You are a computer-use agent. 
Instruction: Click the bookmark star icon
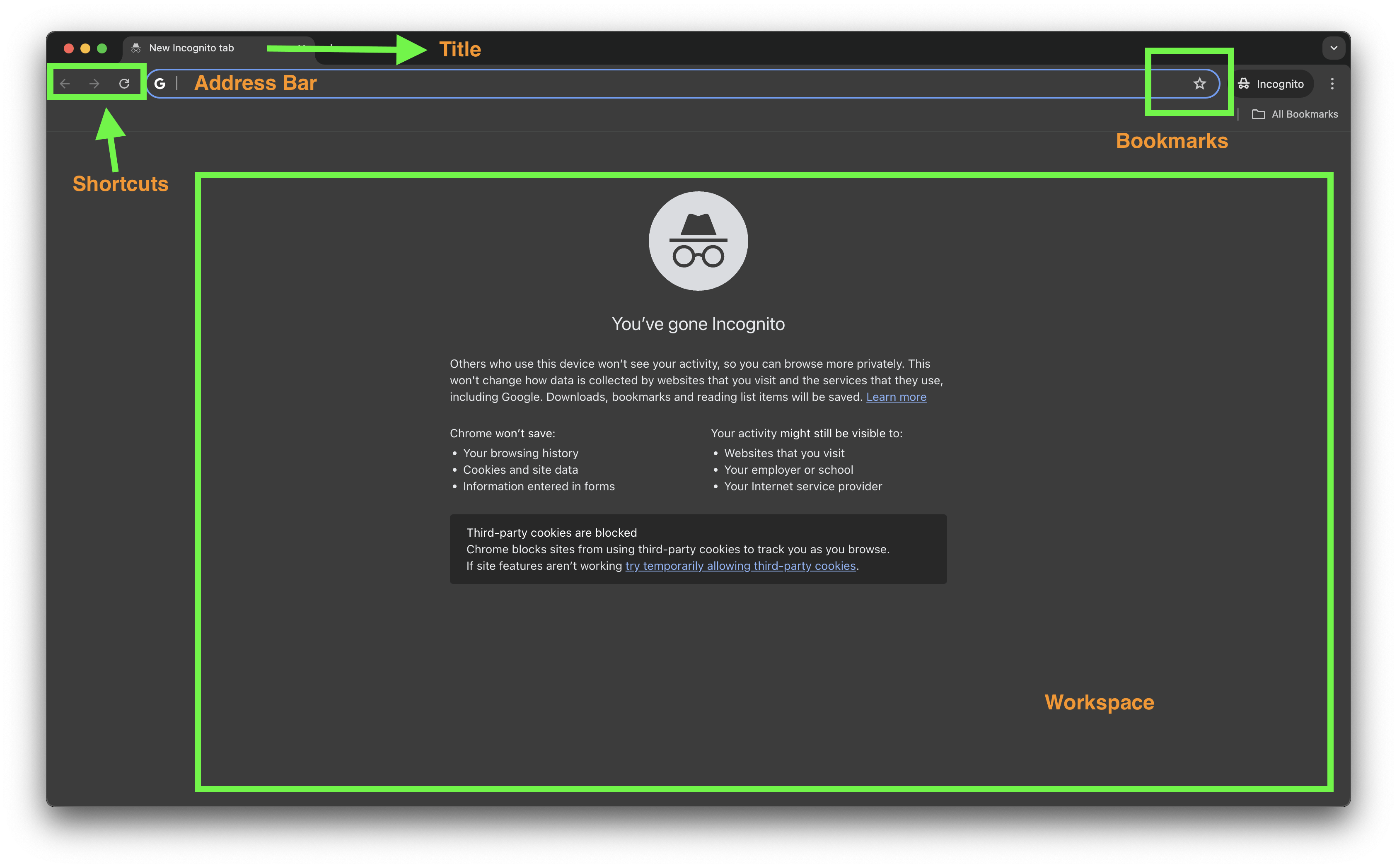[1199, 83]
